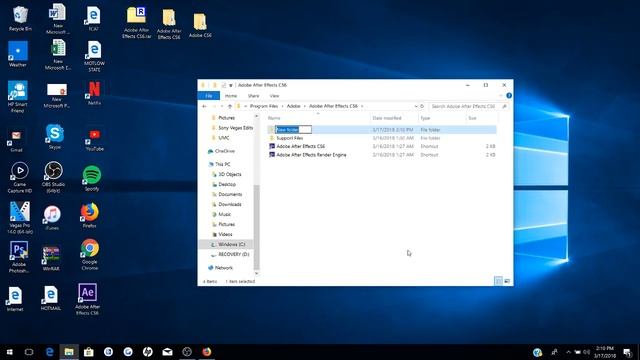This screenshot has height=360, width=640.
Task: Sort by the Size column header
Action: pyautogui.click(x=482, y=118)
